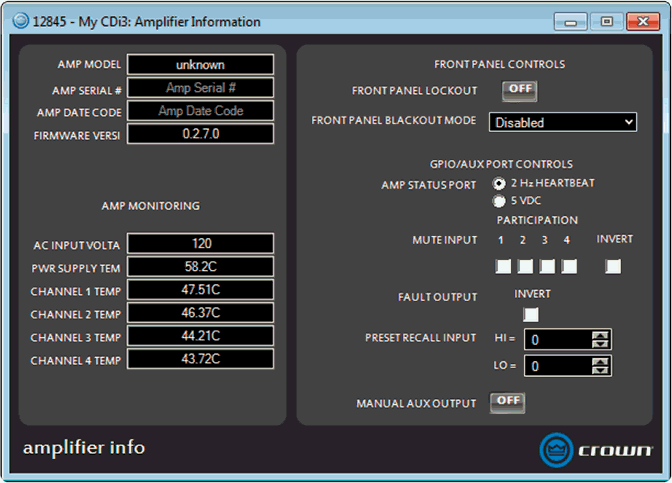The height and width of the screenshot is (483, 672).
Task: Click the Amp Serial # field
Action: click(x=201, y=88)
